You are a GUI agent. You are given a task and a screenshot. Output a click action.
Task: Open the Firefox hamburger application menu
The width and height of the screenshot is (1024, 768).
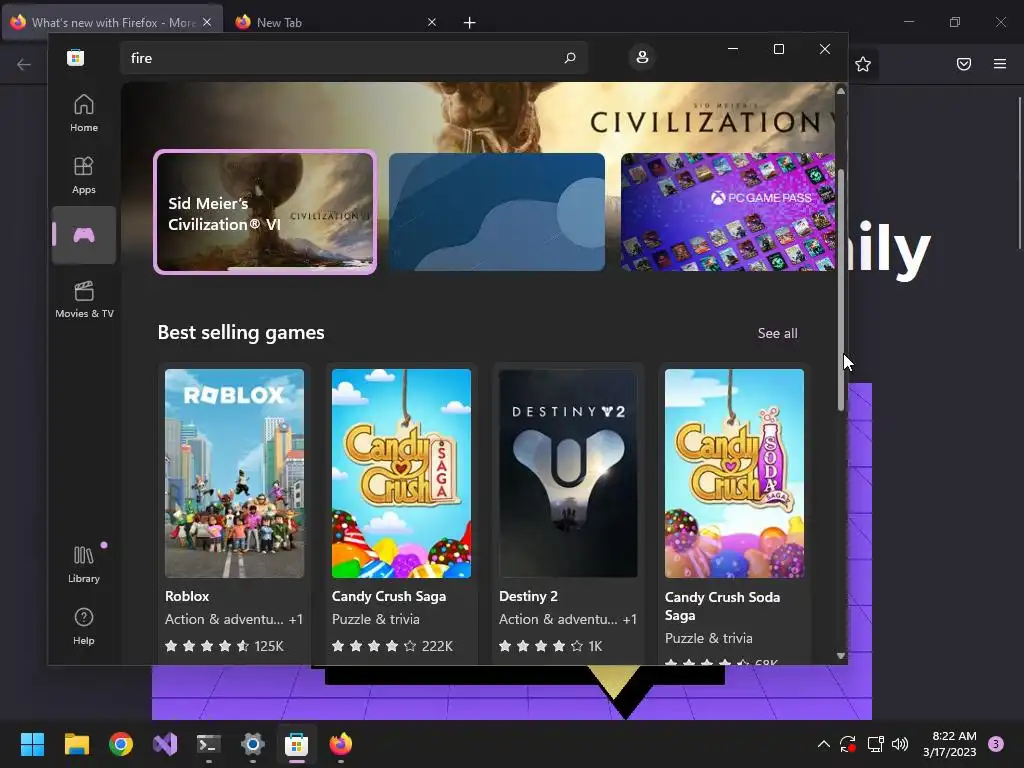coord(1000,64)
